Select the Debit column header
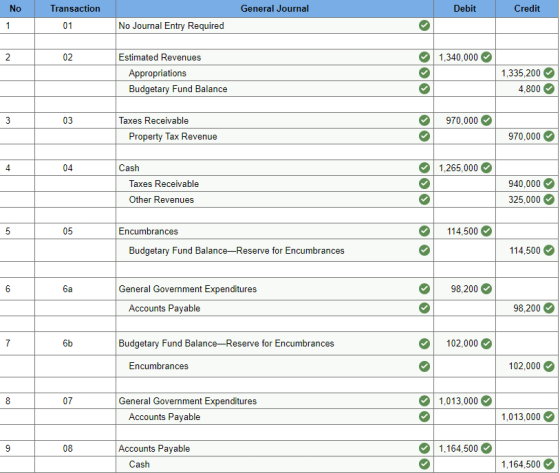Image resolution: width=560 pixels, height=473 pixels. [x=464, y=9]
